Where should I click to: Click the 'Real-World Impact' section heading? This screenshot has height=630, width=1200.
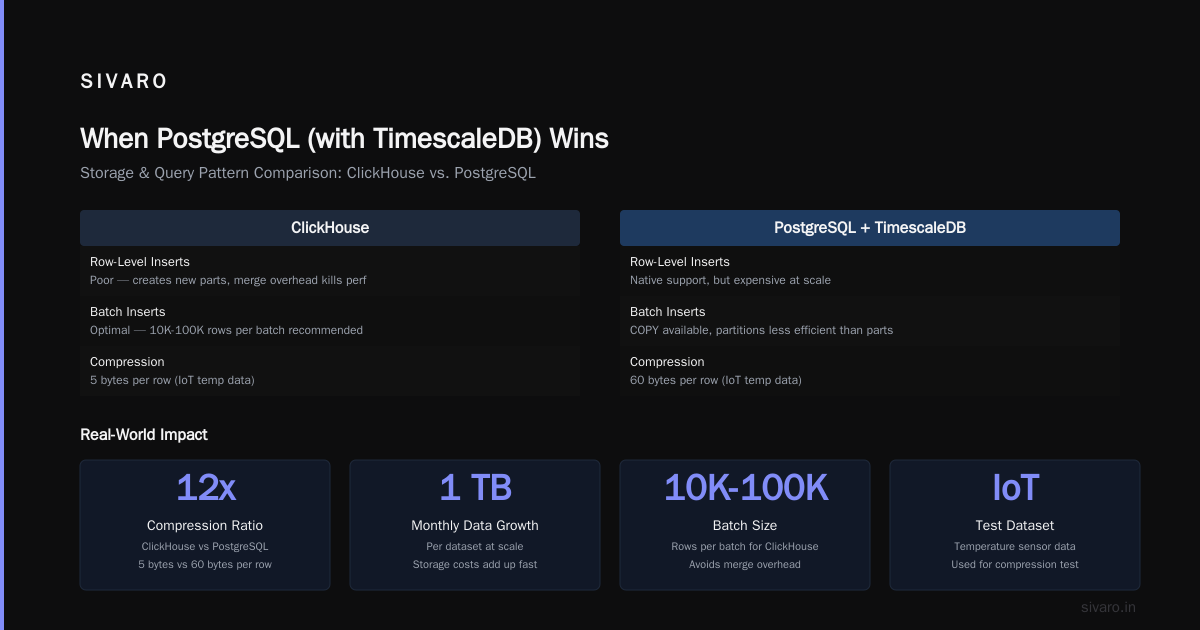(x=144, y=435)
